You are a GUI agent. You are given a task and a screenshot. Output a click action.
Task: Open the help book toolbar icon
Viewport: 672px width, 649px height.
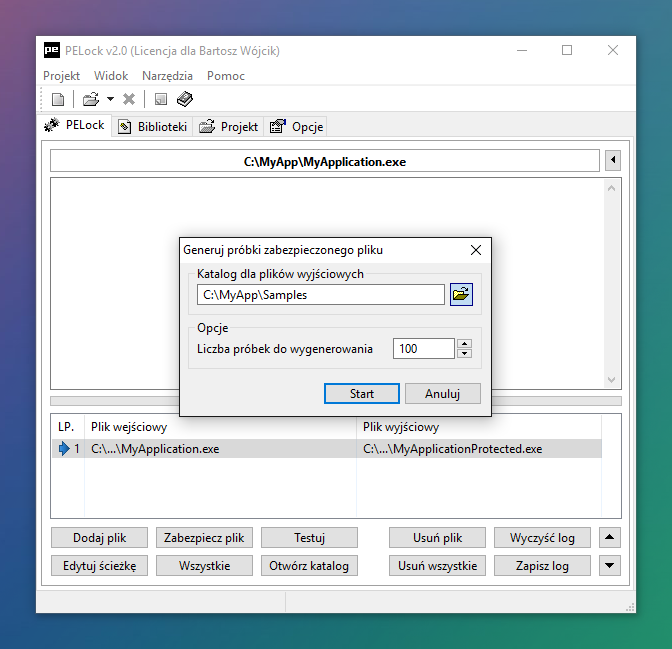pos(184,99)
